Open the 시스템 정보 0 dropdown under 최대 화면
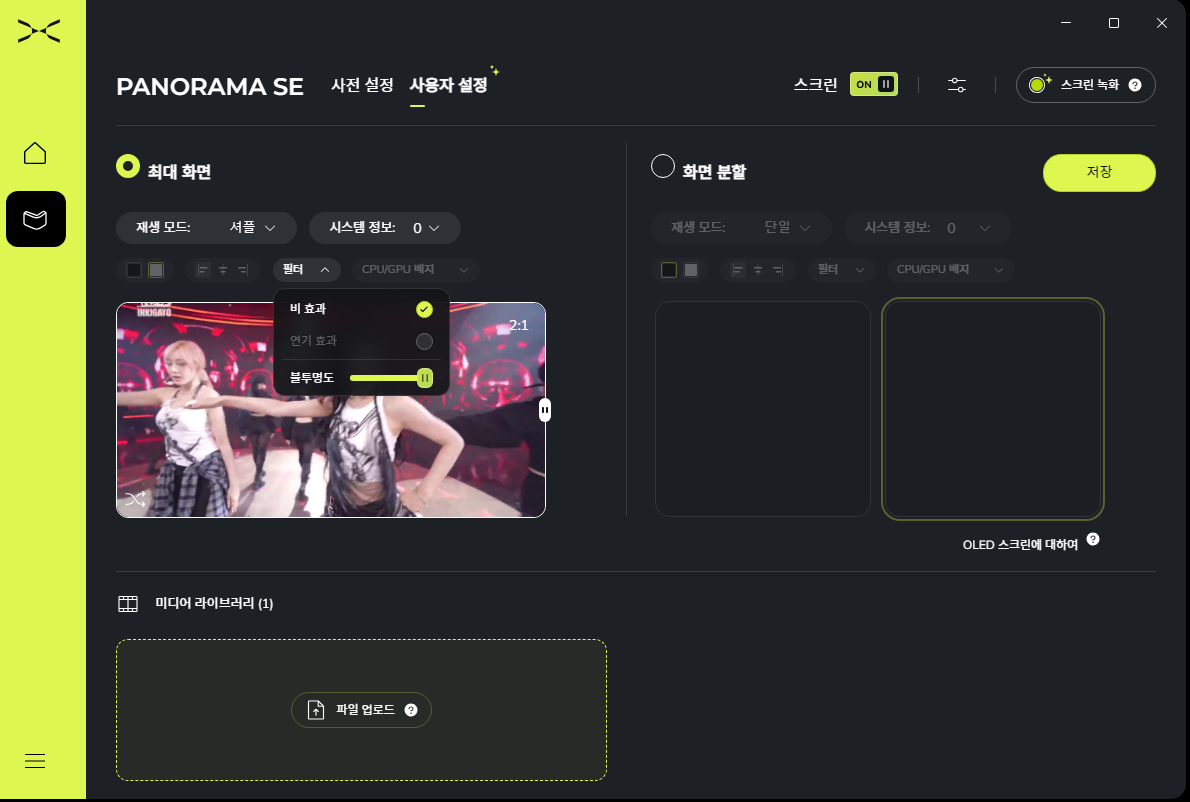This screenshot has width=1190, height=802. 385,228
